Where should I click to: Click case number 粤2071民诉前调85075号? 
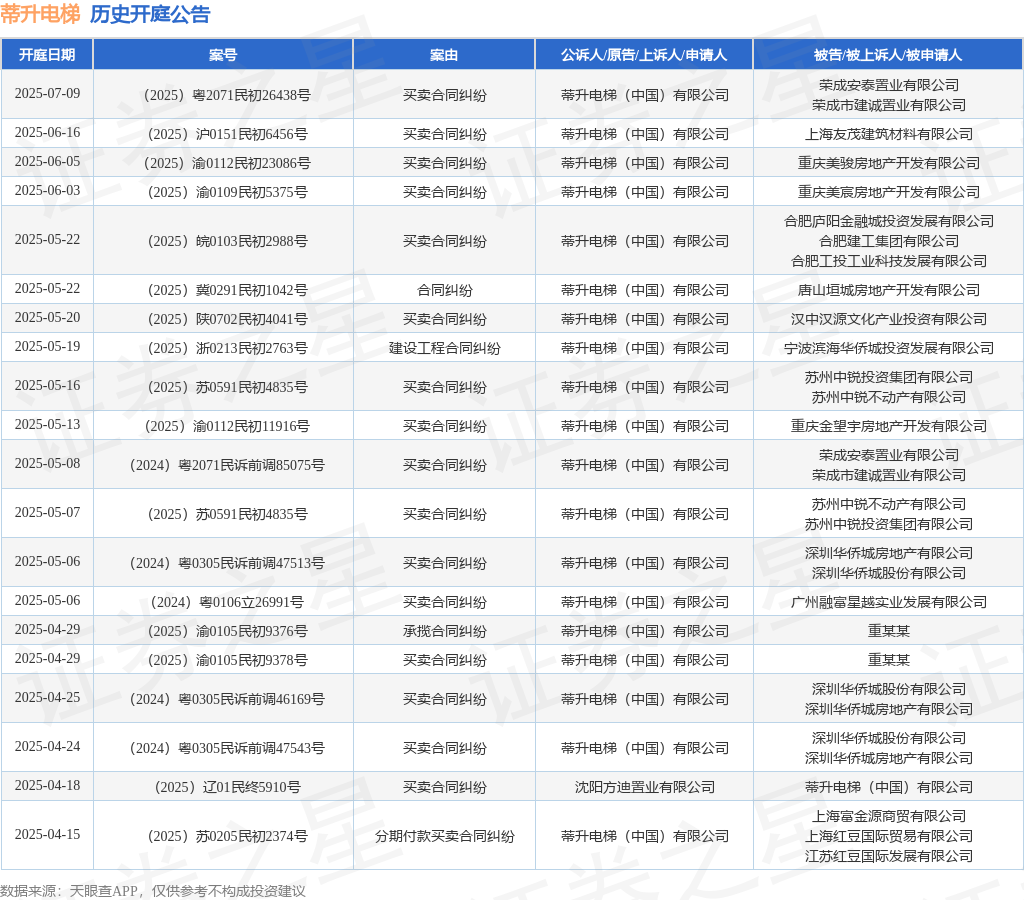coord(227,466)
